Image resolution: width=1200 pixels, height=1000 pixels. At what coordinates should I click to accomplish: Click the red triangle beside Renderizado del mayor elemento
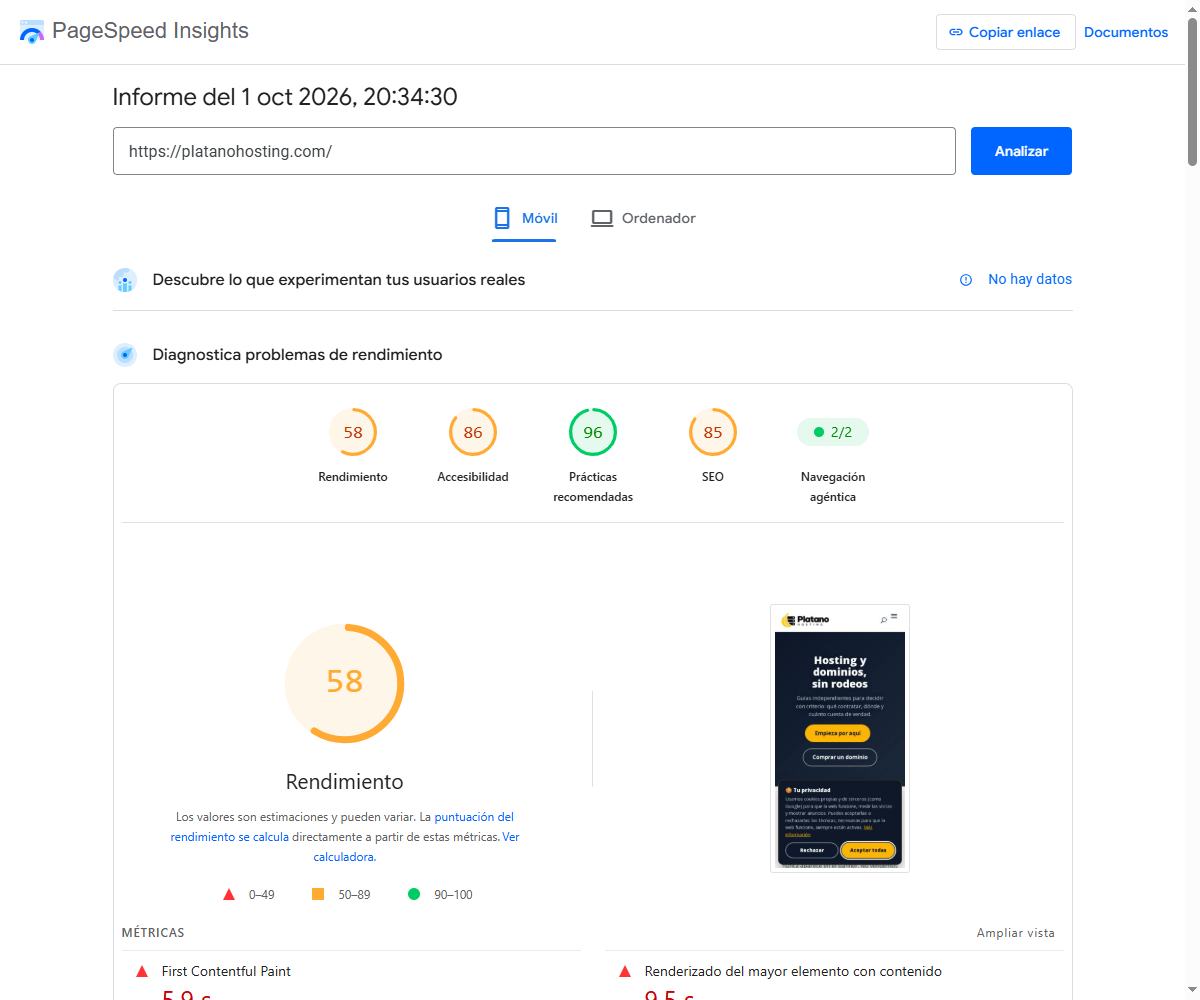[x=625, y=971]
